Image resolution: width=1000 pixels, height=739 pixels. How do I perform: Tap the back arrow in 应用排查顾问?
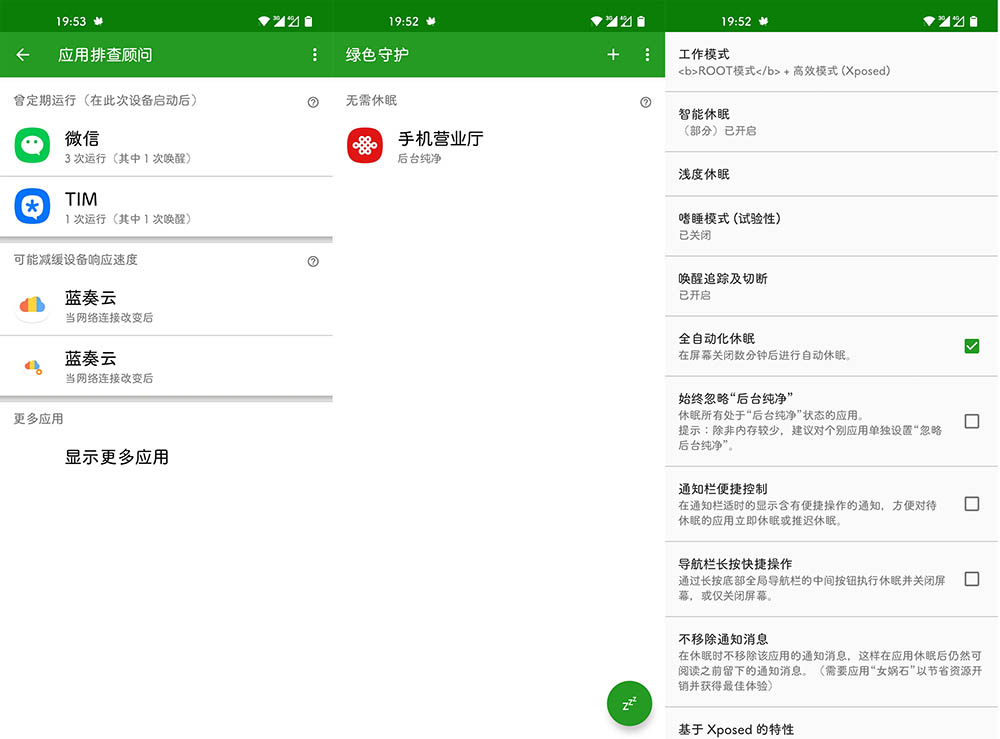tap(23, 55)
